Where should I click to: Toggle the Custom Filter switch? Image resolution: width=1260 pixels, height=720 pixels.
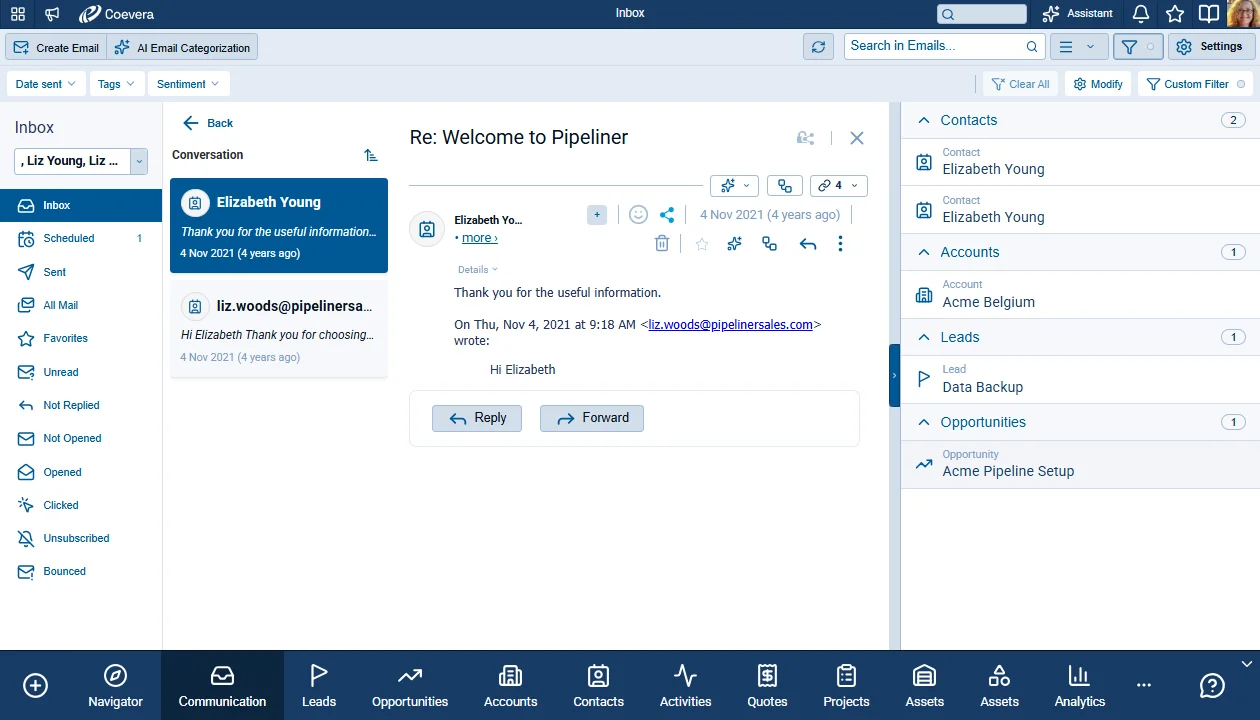click(x=1241, y=84)
